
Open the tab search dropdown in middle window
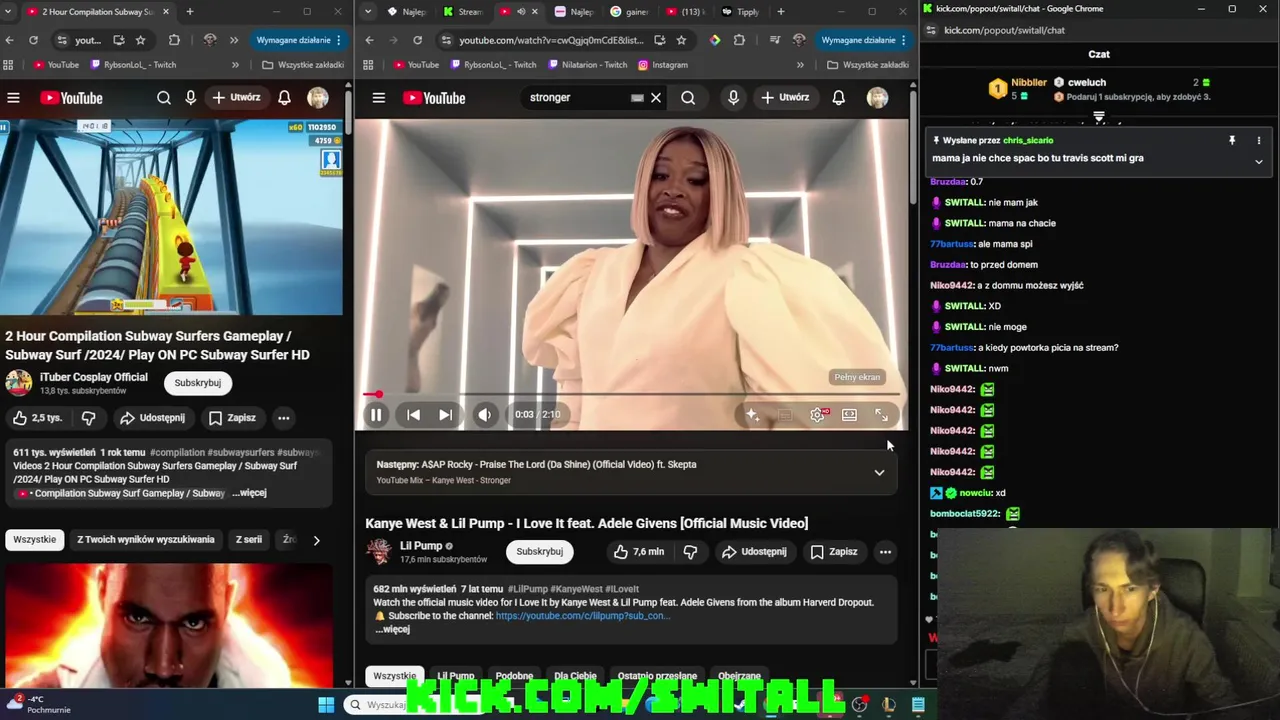368,12
